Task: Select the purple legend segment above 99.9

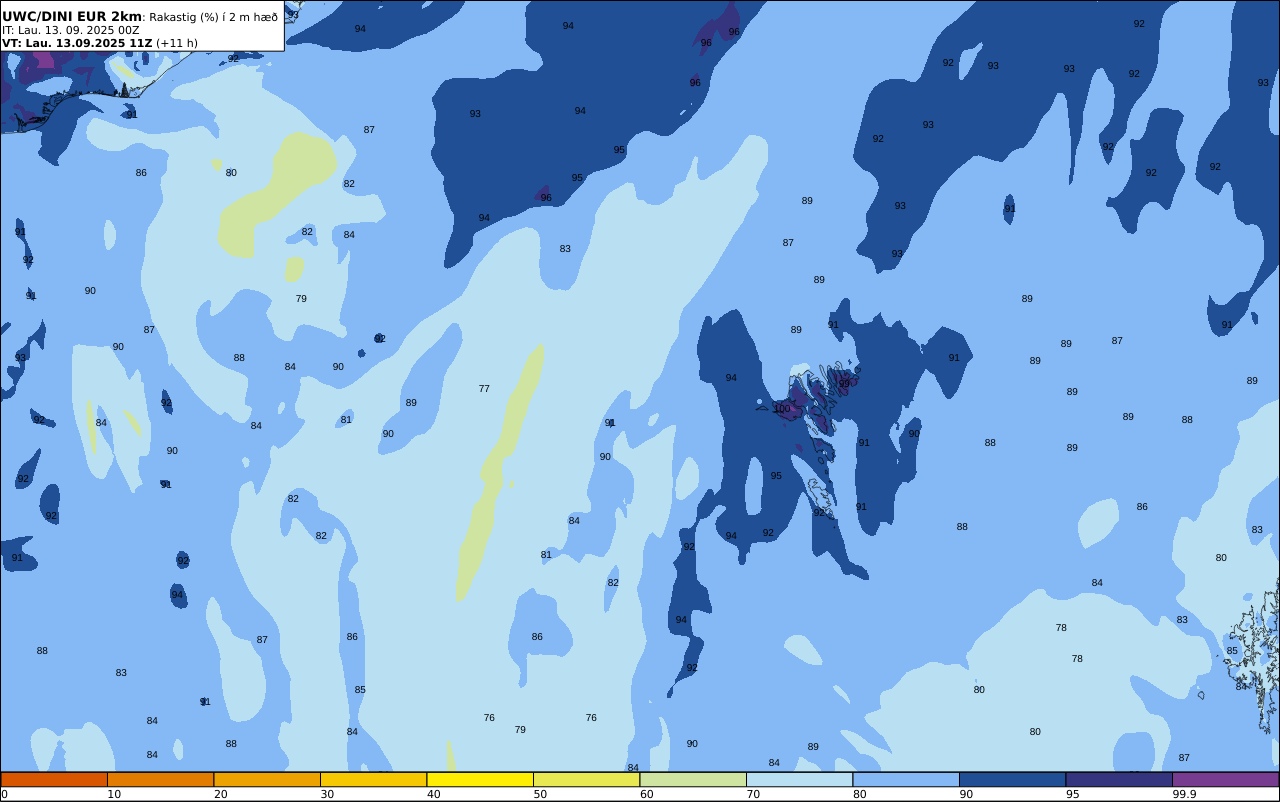Action: click(x=1225, y=779)
